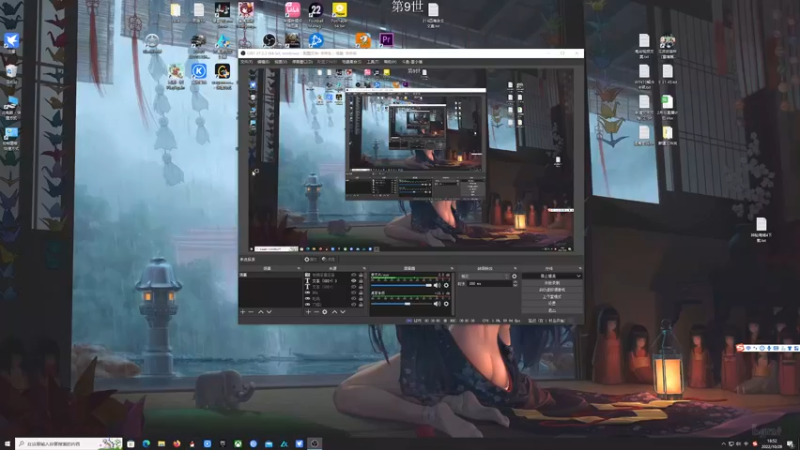Open the gear settings for the bottom mixer channel
This screenshot has height=450, width=800.
click(x=446, y=304)
